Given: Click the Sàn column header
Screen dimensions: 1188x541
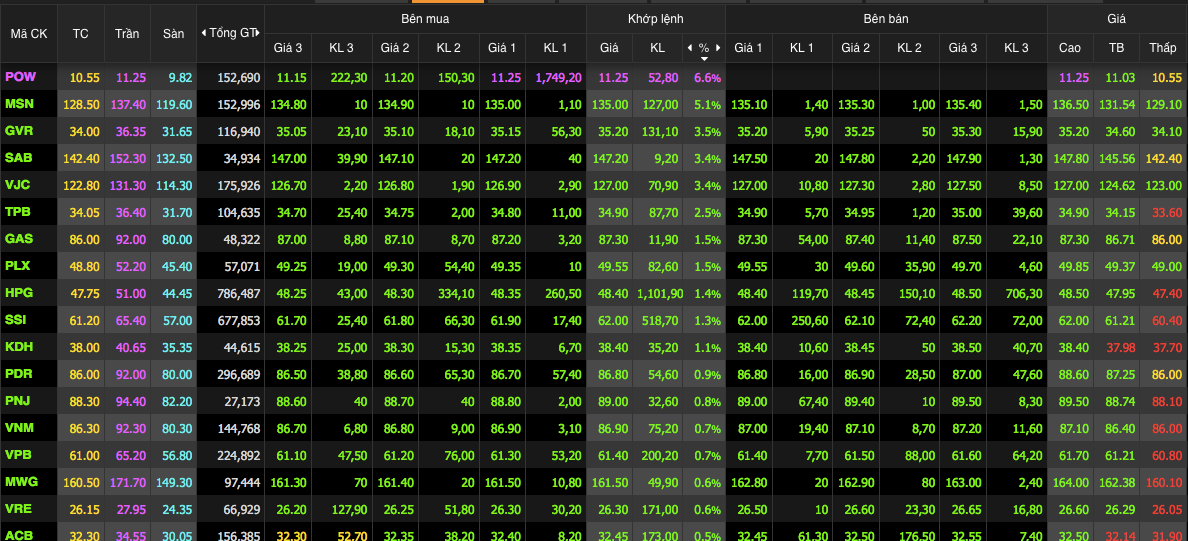Looking at the screenshot, I should point(173,33).
